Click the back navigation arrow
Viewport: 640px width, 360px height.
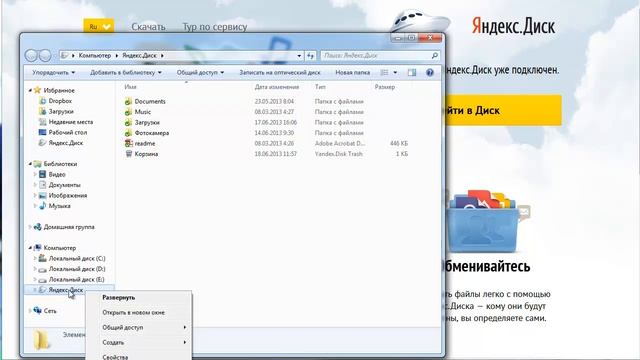tap(32, 56)
